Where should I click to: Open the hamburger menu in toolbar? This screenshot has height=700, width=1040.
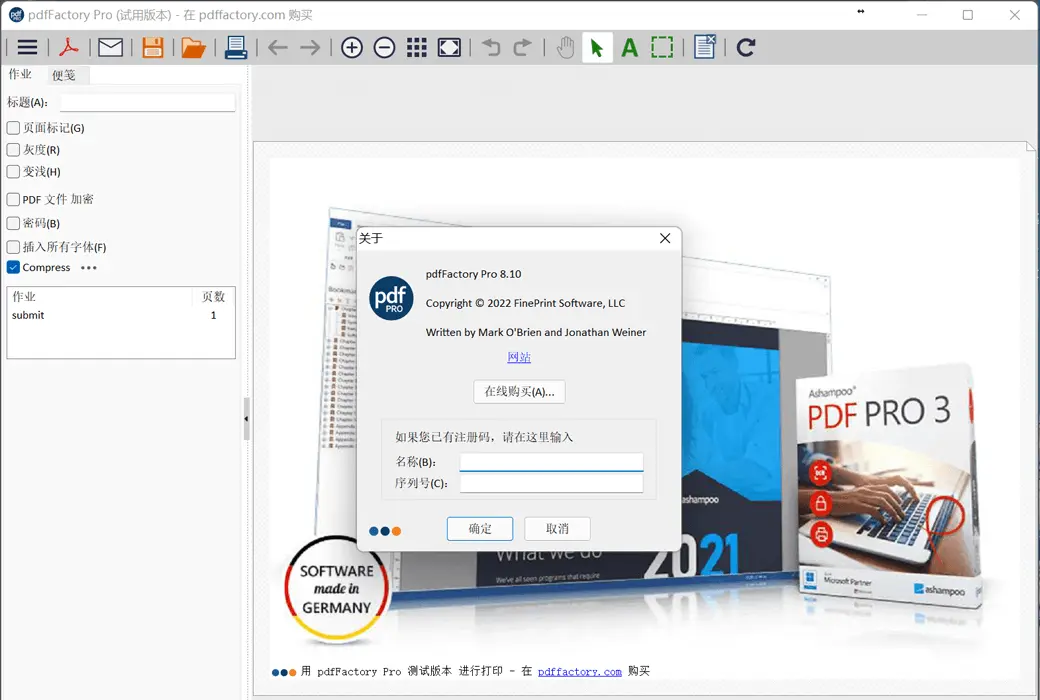pos(27,47)
